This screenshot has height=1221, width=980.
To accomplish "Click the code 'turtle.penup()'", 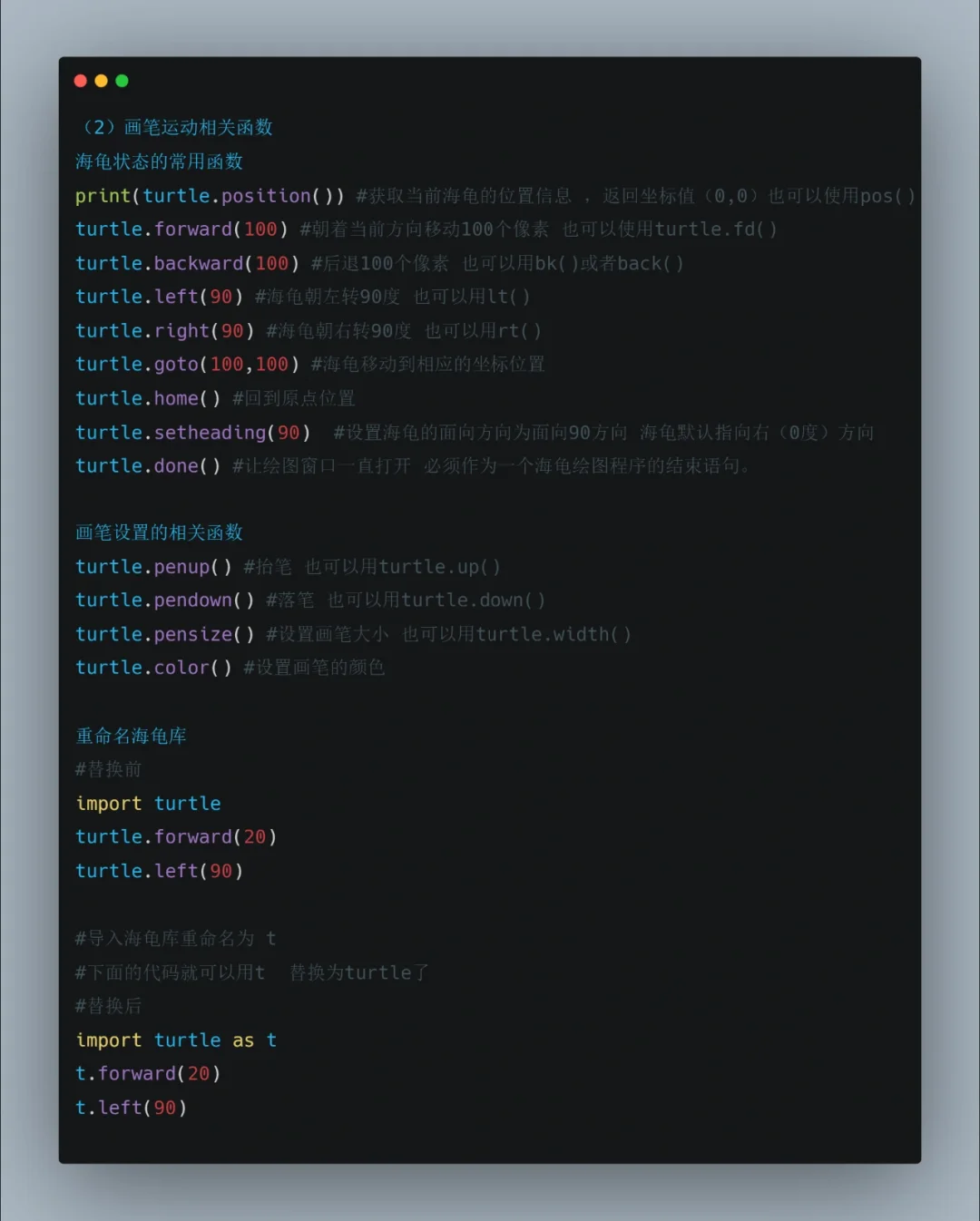I will [153, 567].
